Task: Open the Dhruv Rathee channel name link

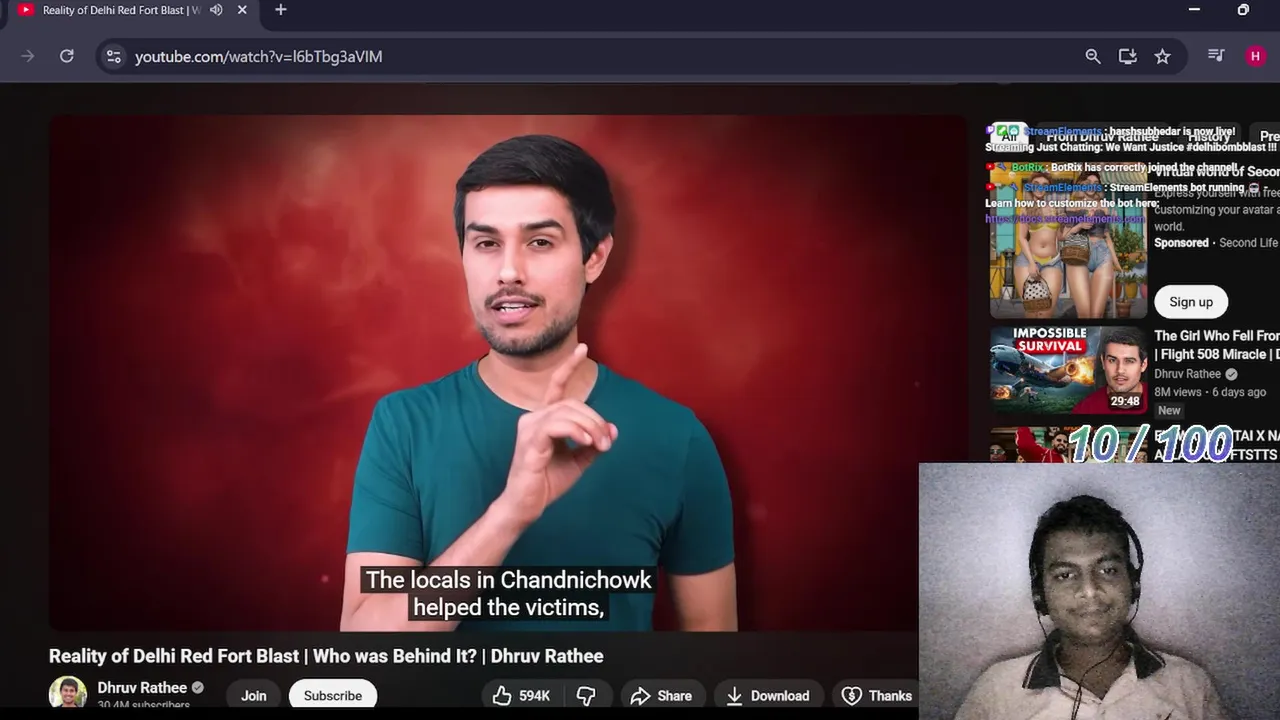Action: (x=142, y=688)
